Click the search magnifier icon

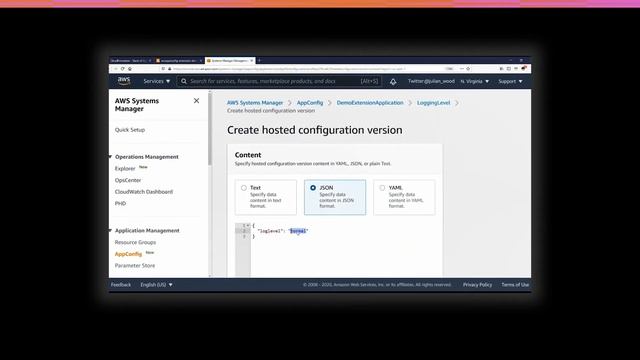[x=184, y=81]
